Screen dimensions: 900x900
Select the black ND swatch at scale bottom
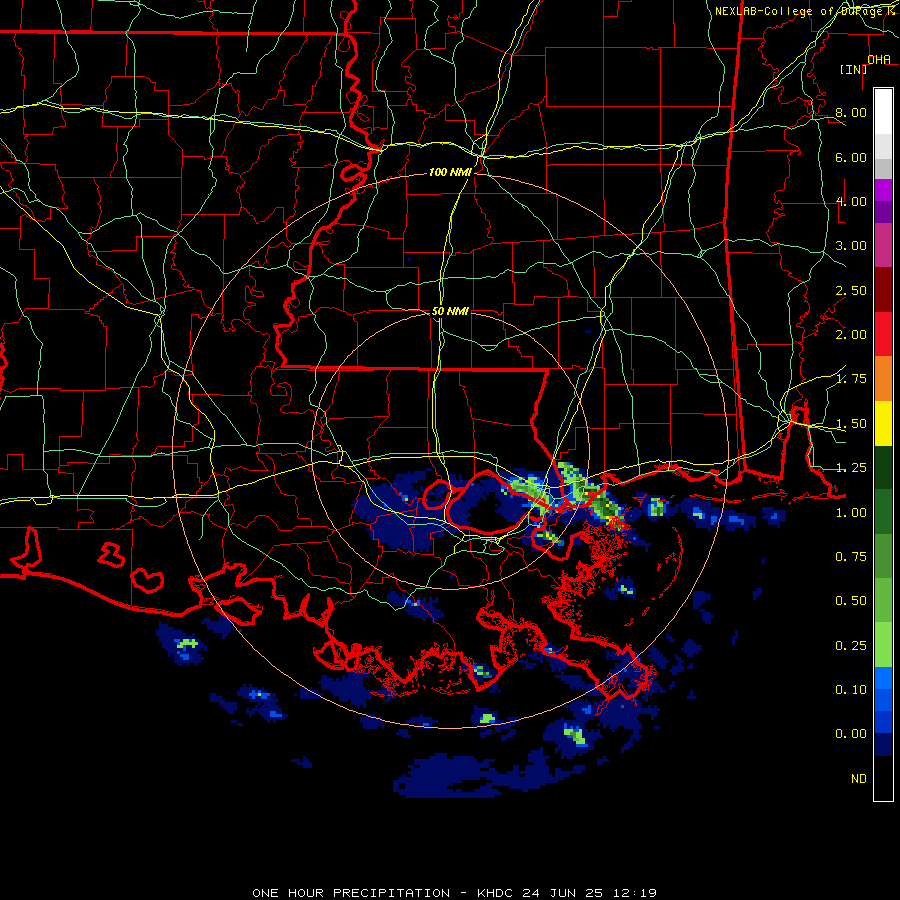coord(883,778)
